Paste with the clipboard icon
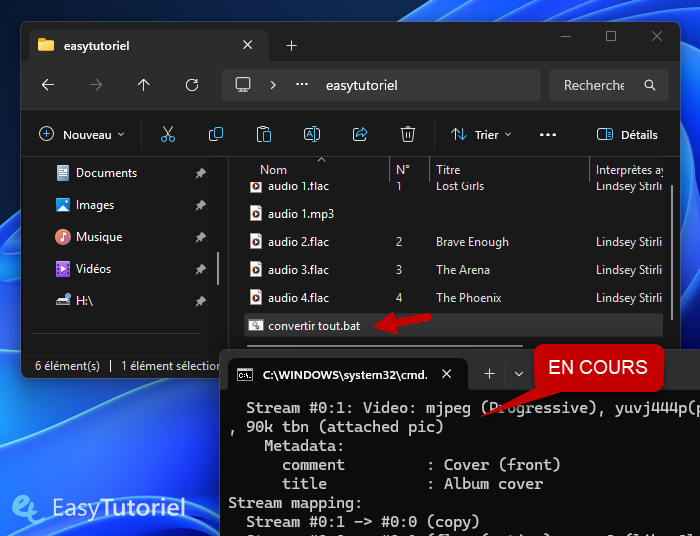The height and width of the screenshot is (536, 700). coord(264,134)
